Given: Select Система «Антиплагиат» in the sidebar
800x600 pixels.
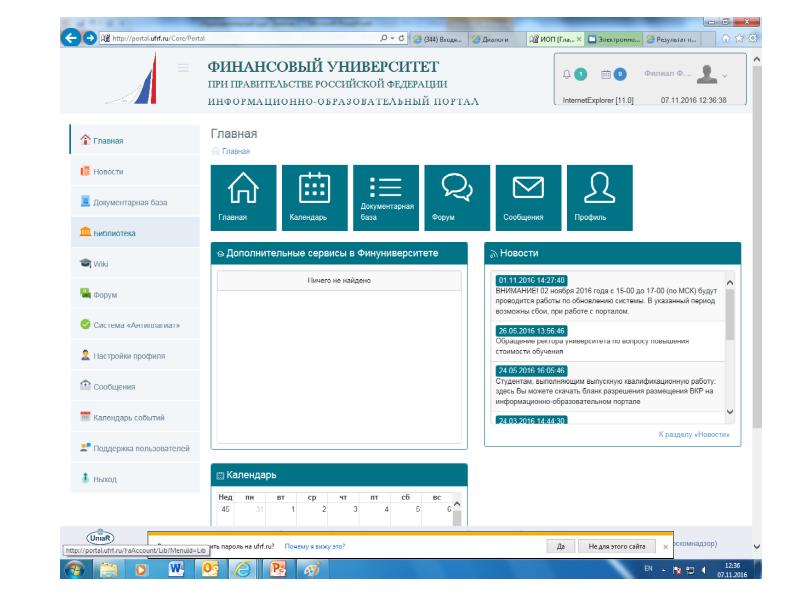Looking at the screenshot, I should pos(129,326).
